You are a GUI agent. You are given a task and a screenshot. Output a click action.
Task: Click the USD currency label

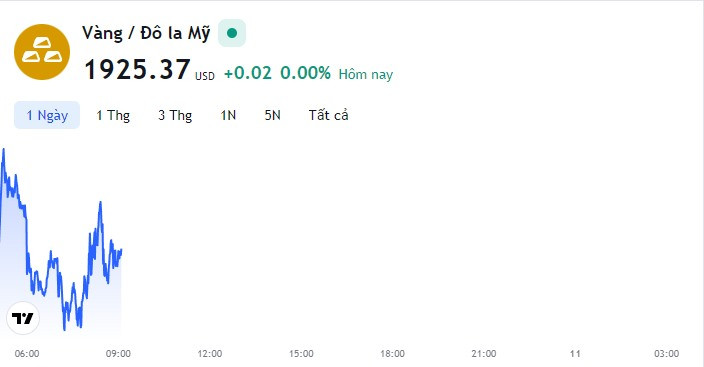click(x=205, y=76)
